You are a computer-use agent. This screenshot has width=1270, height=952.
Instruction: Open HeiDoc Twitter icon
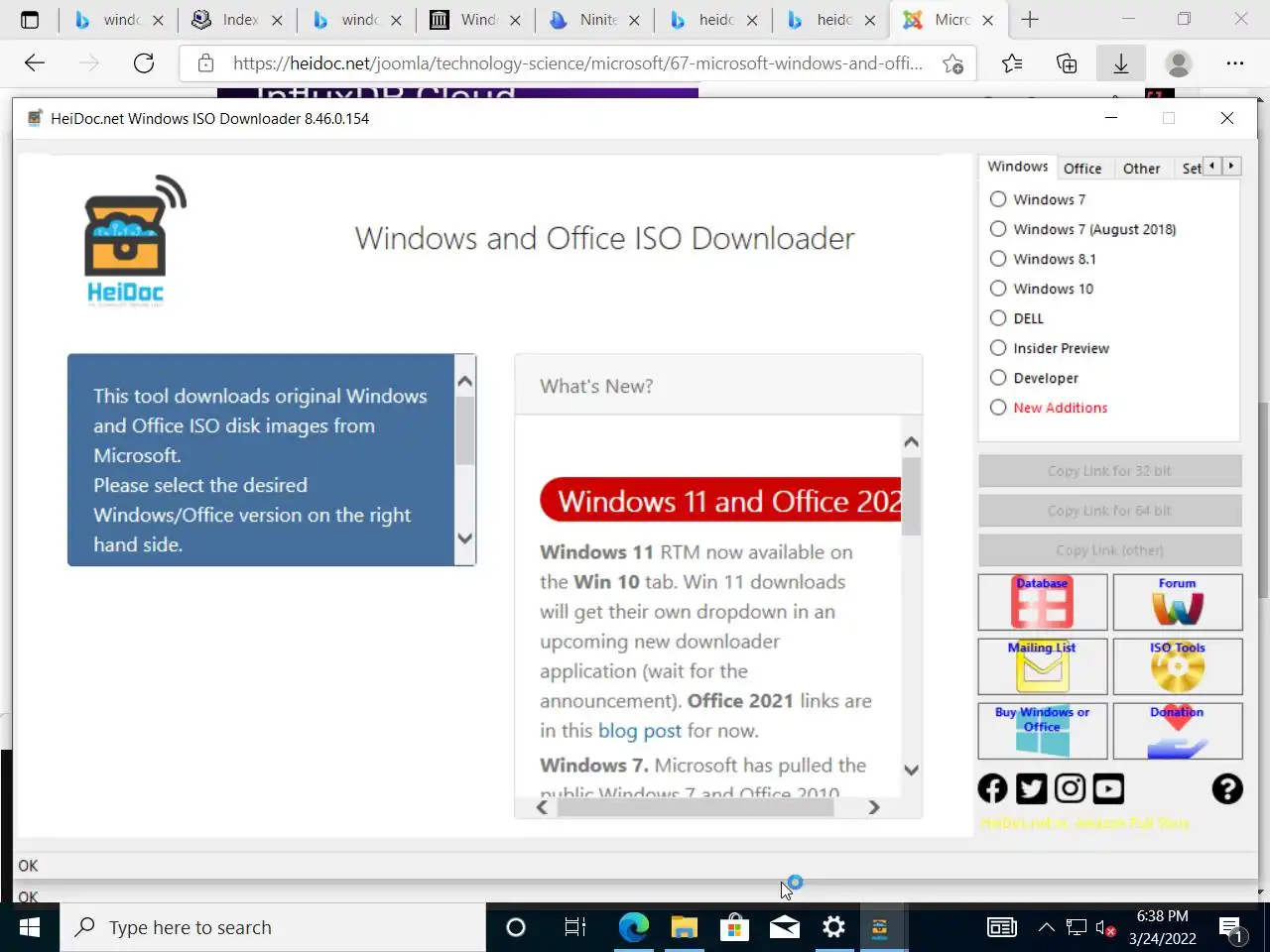(1031, 788)
